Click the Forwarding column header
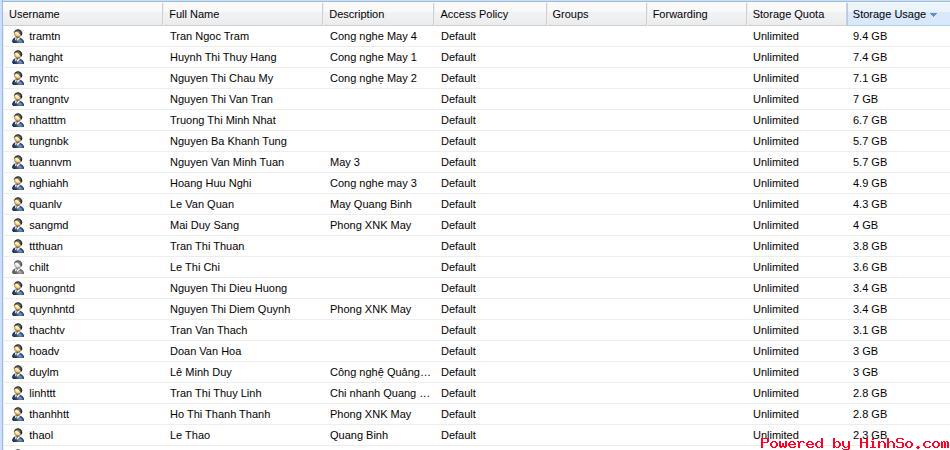 click(679, 14)
